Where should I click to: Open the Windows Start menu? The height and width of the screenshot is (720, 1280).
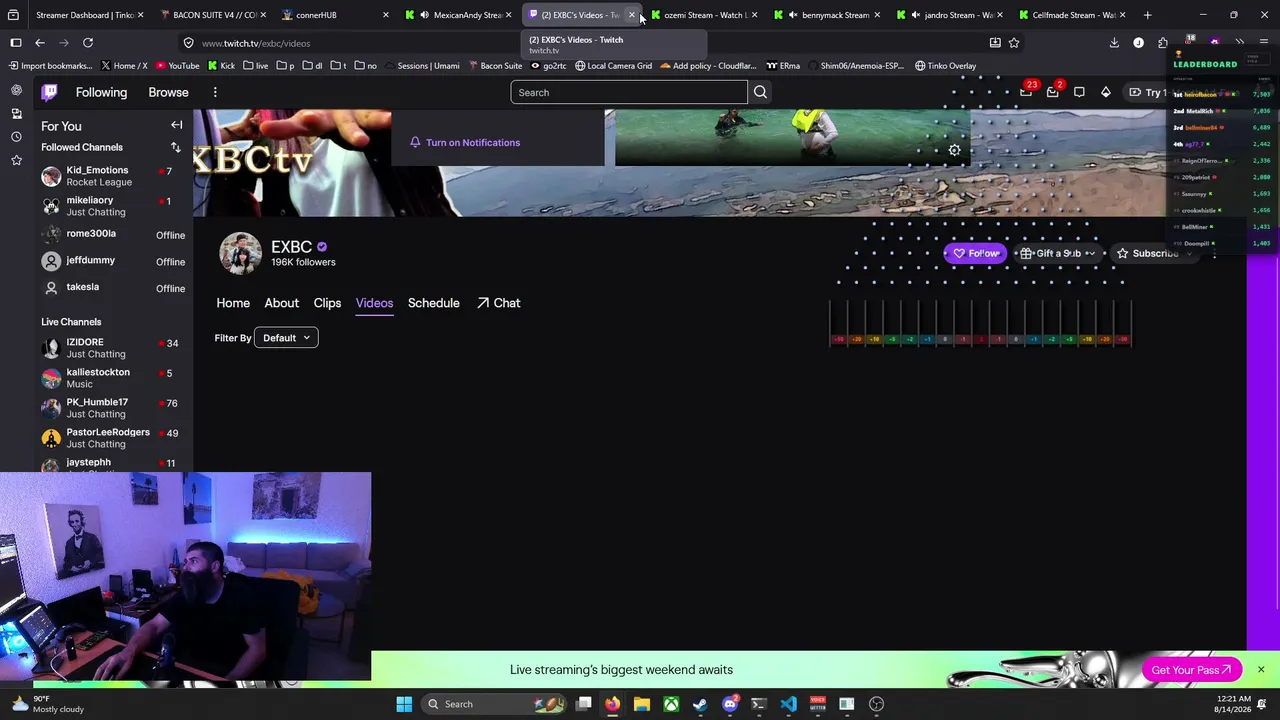click(x=404, y=704)
